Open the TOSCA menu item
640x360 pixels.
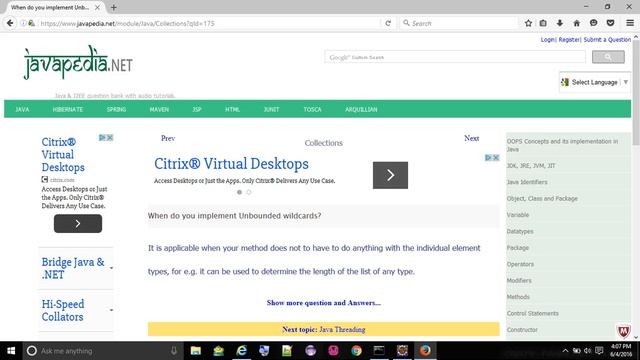(312, 109)
